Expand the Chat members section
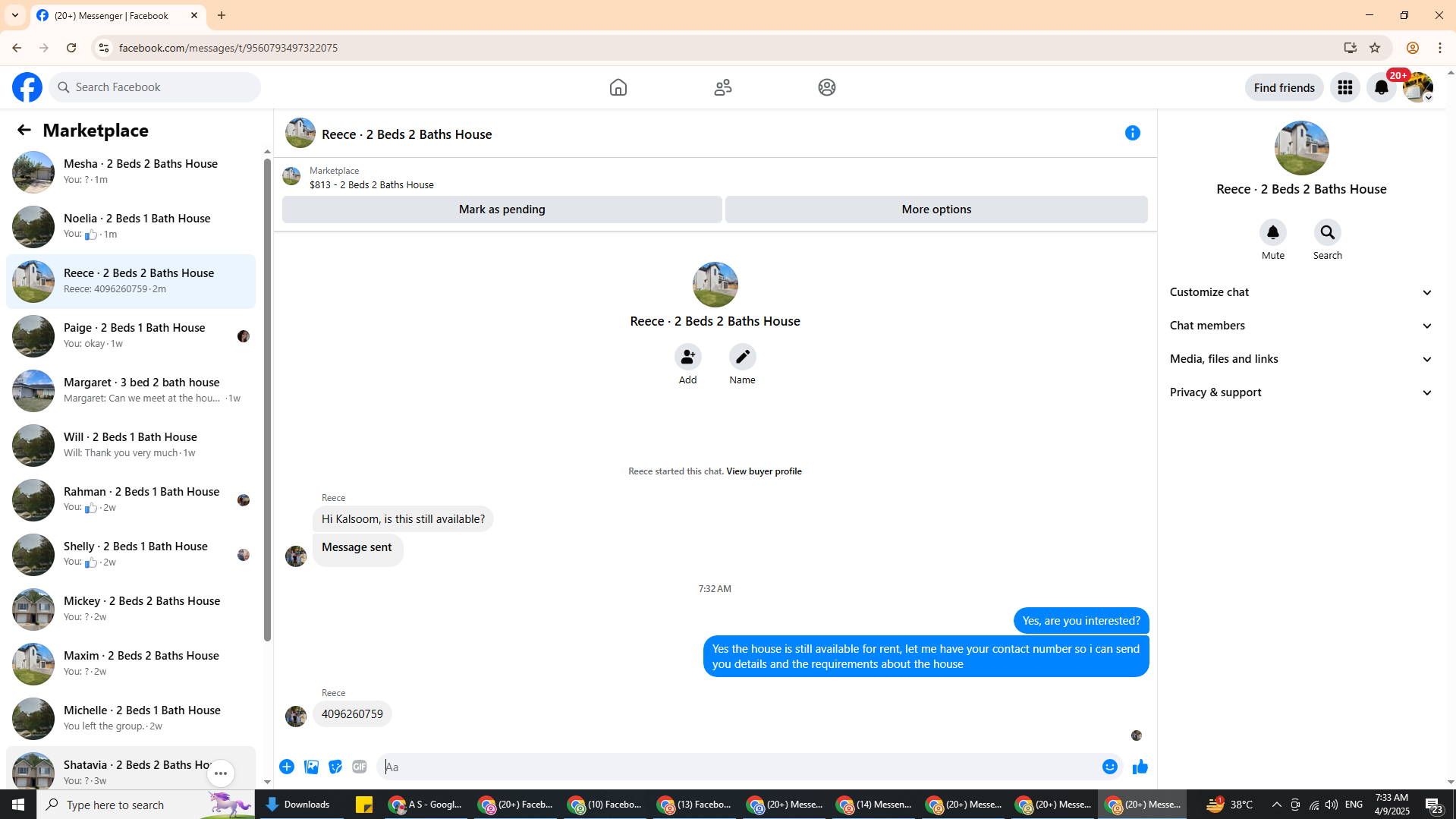The height and width of the screenshot is (819, 1456). (1302, 326)
